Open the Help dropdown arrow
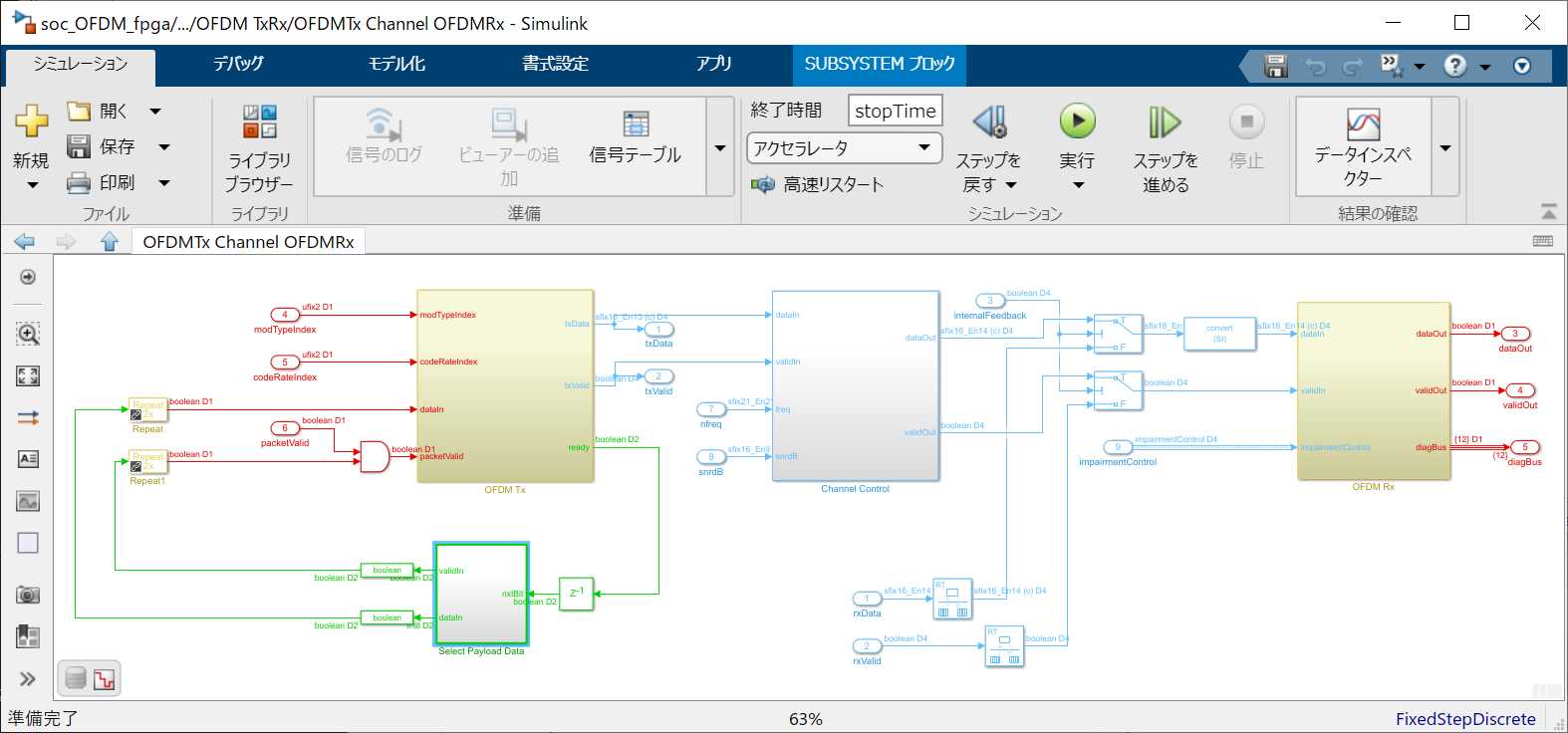 click(1485, 67)
